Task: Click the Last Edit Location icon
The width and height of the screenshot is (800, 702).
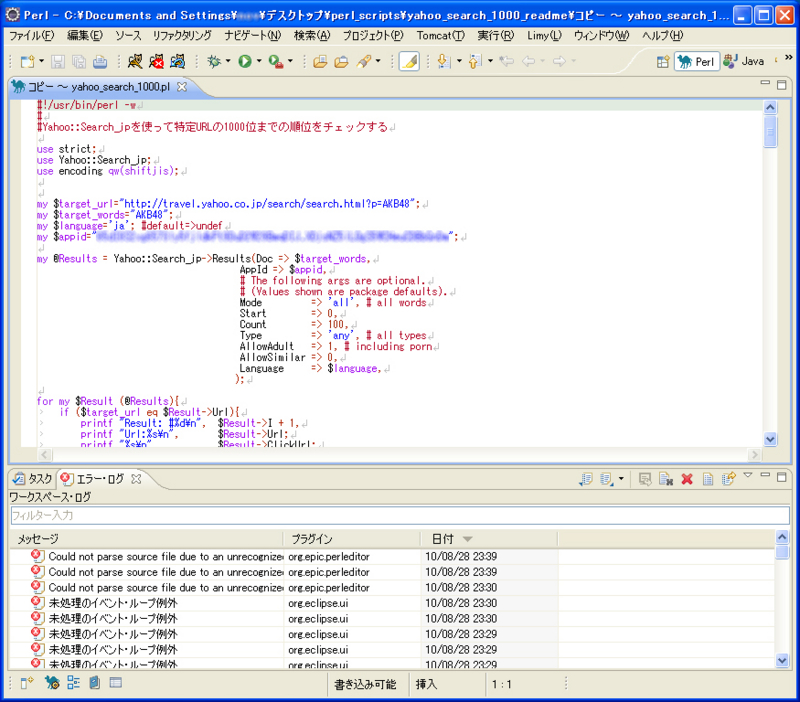Action: [507, 61]
